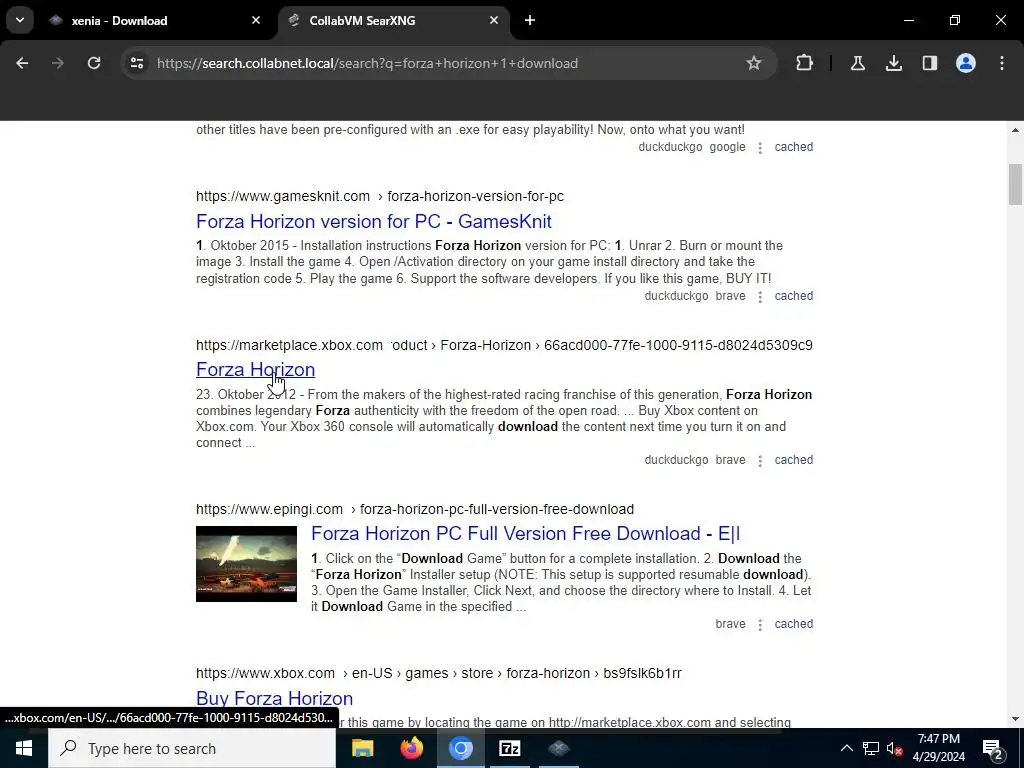
Task: Minimize the browser window
Action: pos(908,20)
